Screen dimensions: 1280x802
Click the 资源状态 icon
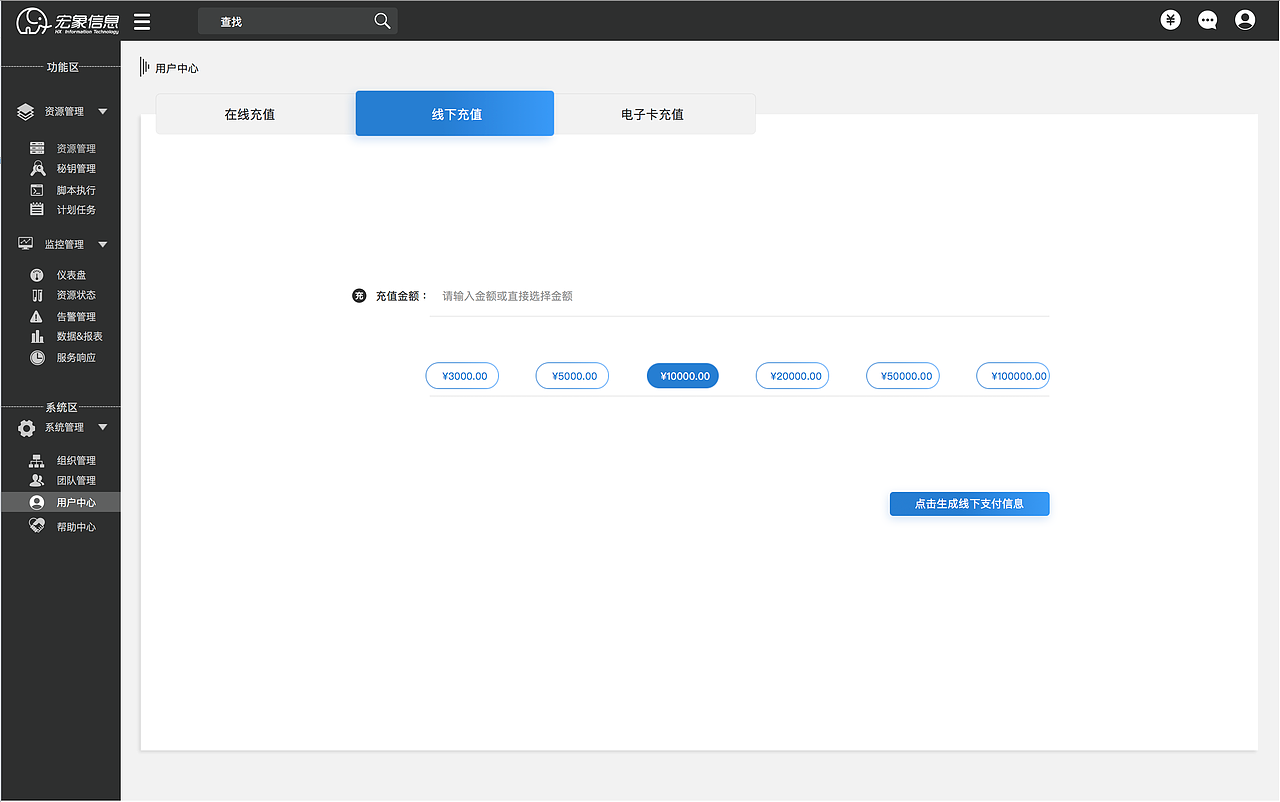tap(37, 295)
